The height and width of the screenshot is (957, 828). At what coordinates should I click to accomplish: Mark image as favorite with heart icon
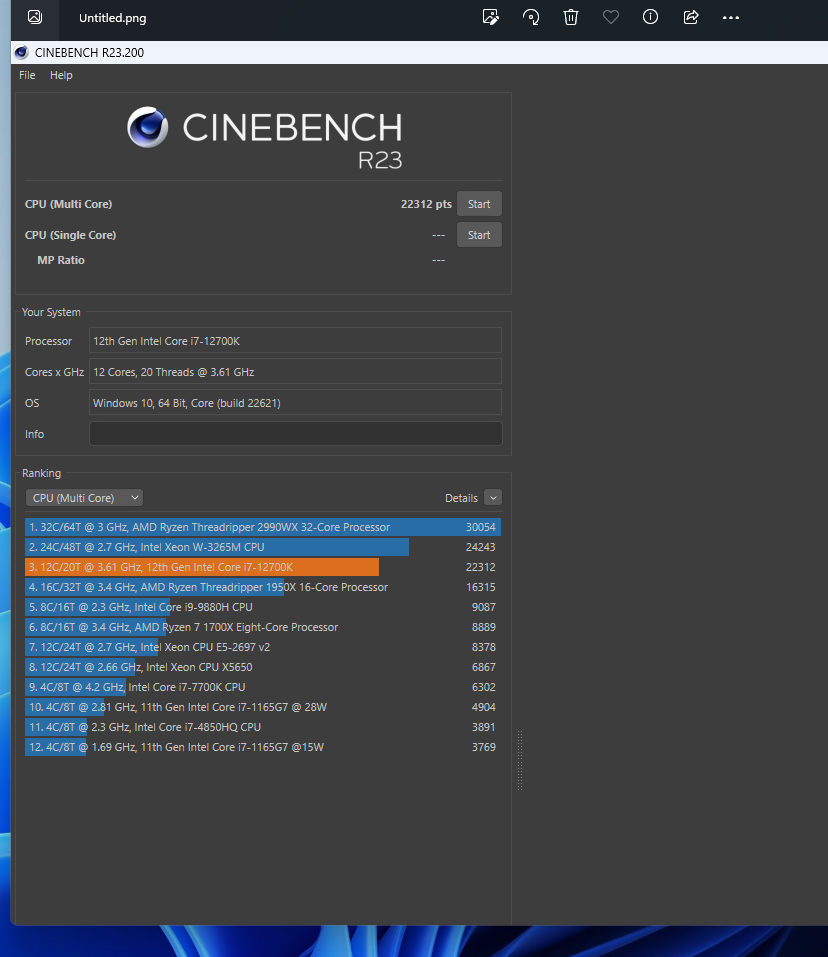click(611, 17)
